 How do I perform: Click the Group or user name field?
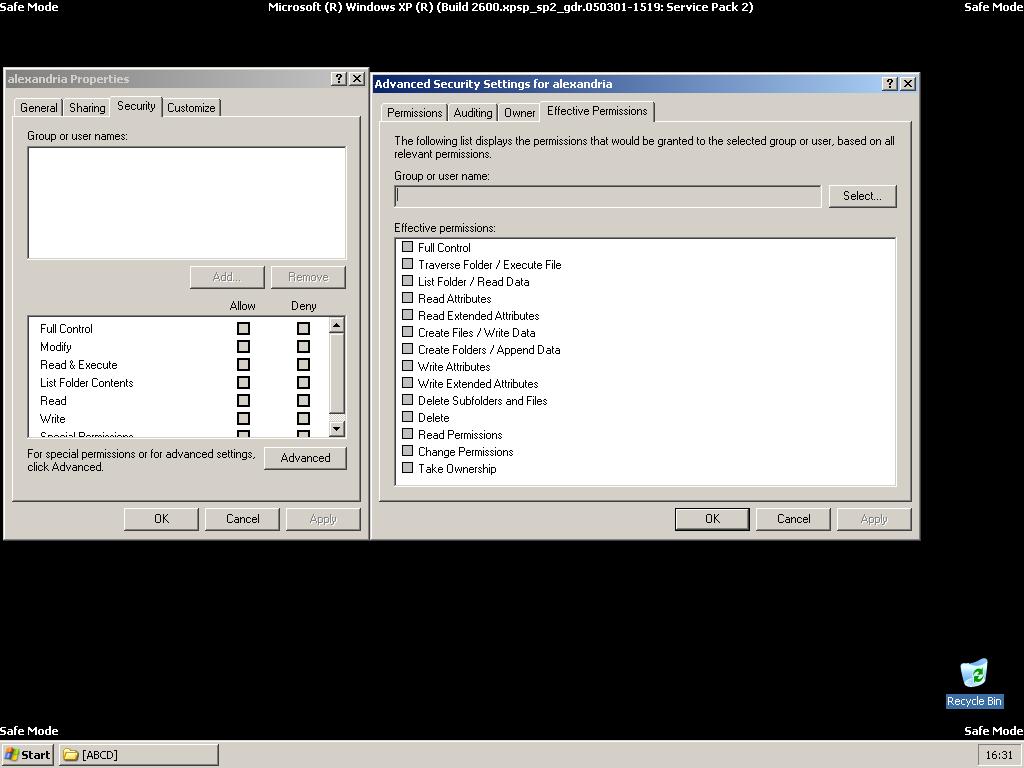(x=607, y=197)
